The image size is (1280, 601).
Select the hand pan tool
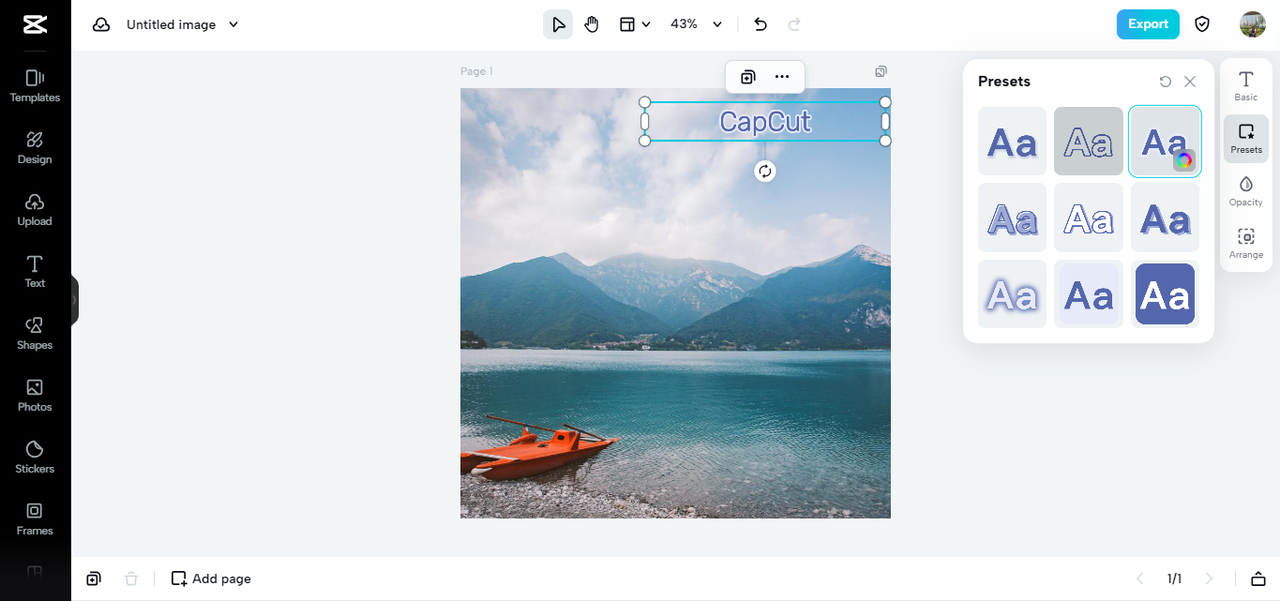(592, 24)
